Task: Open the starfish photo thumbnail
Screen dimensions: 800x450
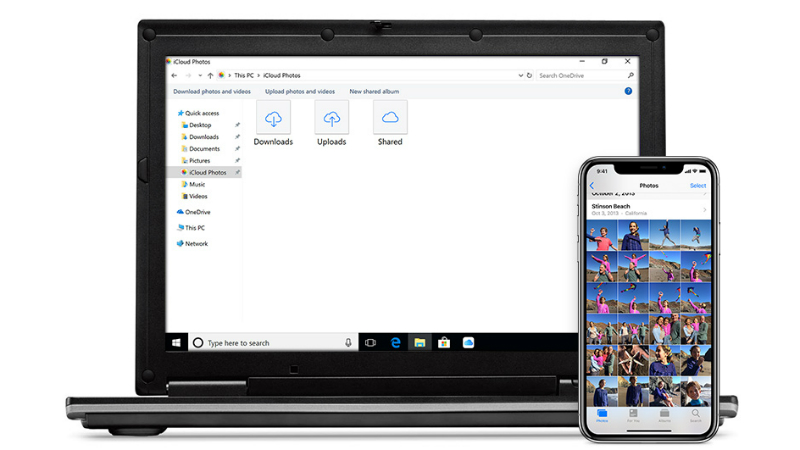Action: (633, 360)
